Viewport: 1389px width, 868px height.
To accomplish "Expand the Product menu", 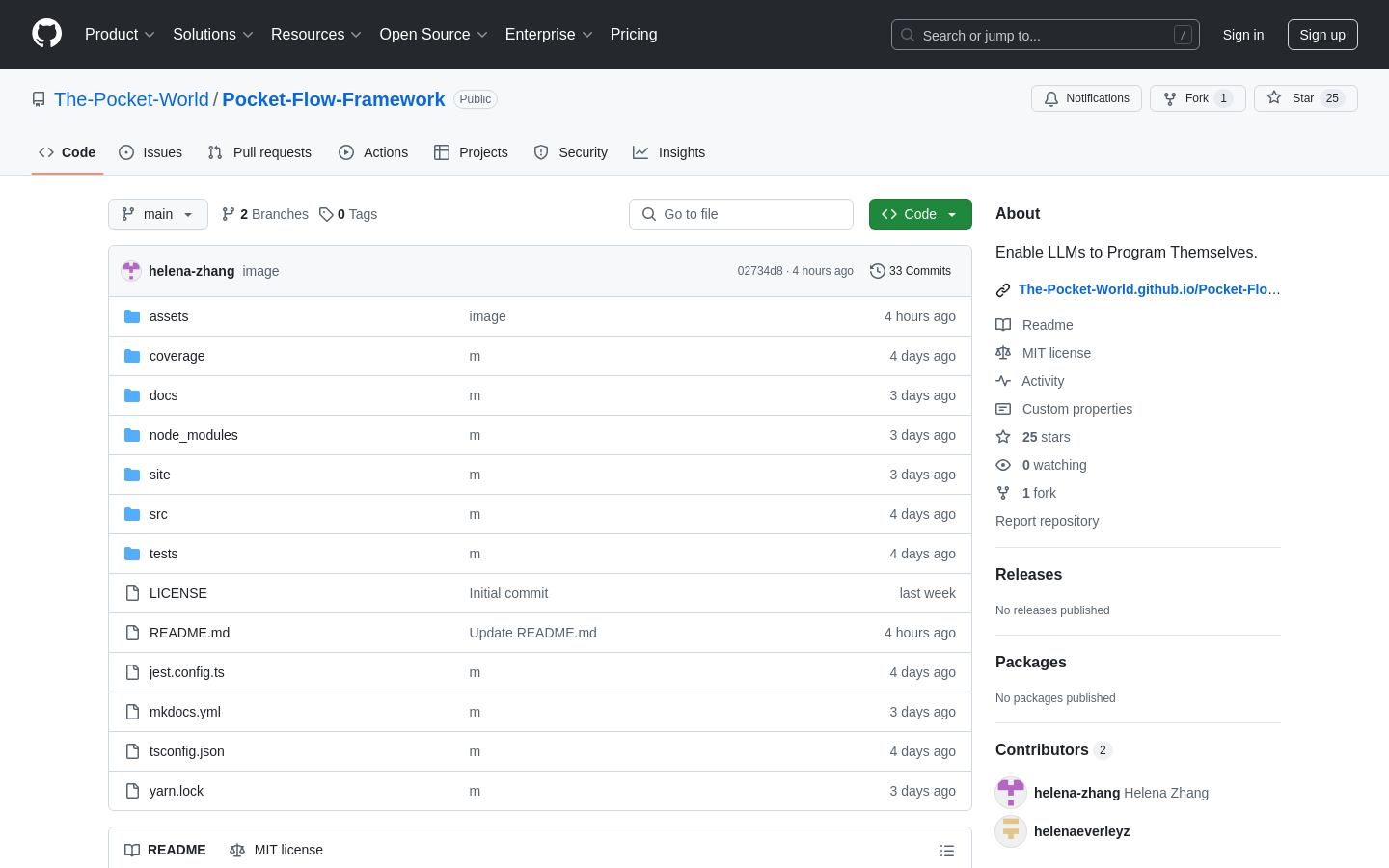I will 120,35.
